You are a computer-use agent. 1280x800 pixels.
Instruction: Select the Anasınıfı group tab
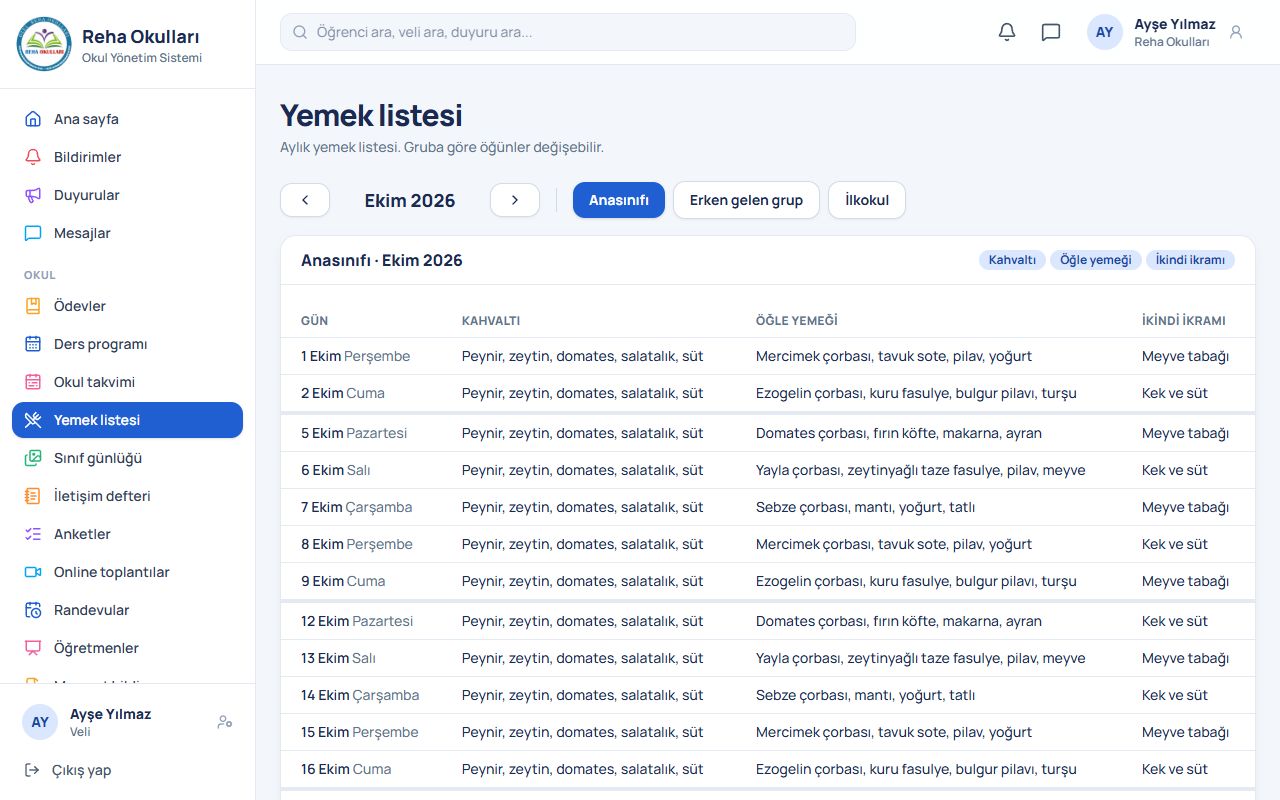tap(619, 200)
